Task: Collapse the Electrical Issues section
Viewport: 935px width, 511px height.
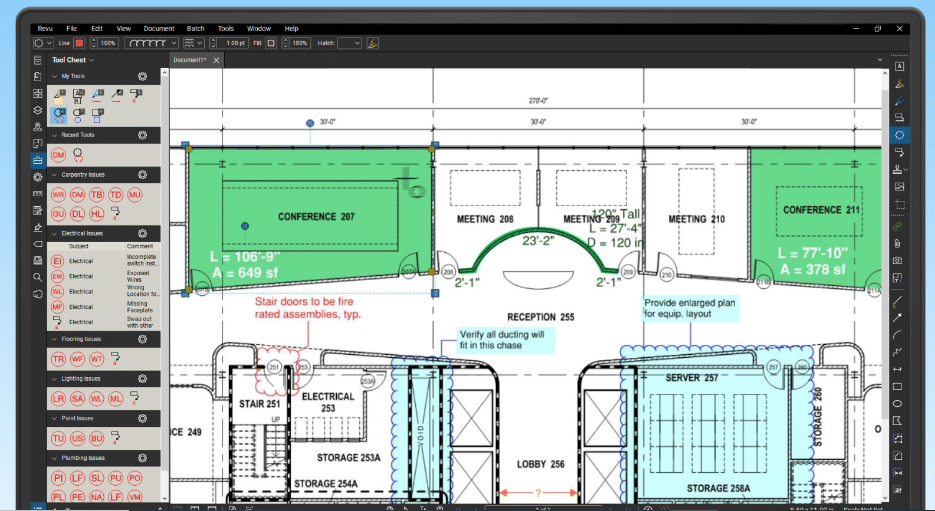Action: (x=55, y=233)
